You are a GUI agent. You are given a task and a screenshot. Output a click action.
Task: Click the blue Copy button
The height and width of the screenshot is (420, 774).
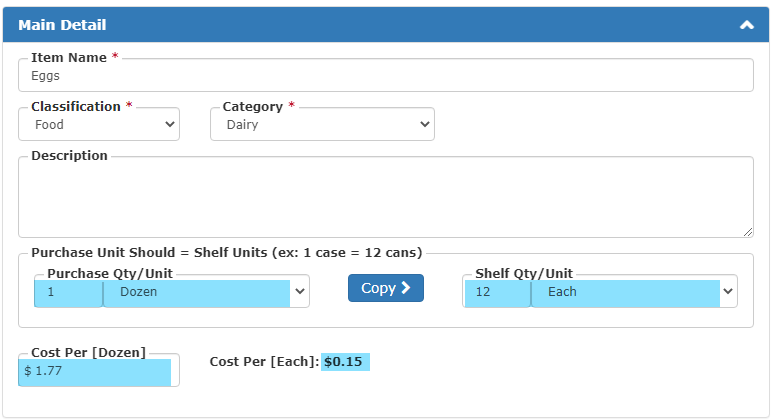(x=386, y=288)
